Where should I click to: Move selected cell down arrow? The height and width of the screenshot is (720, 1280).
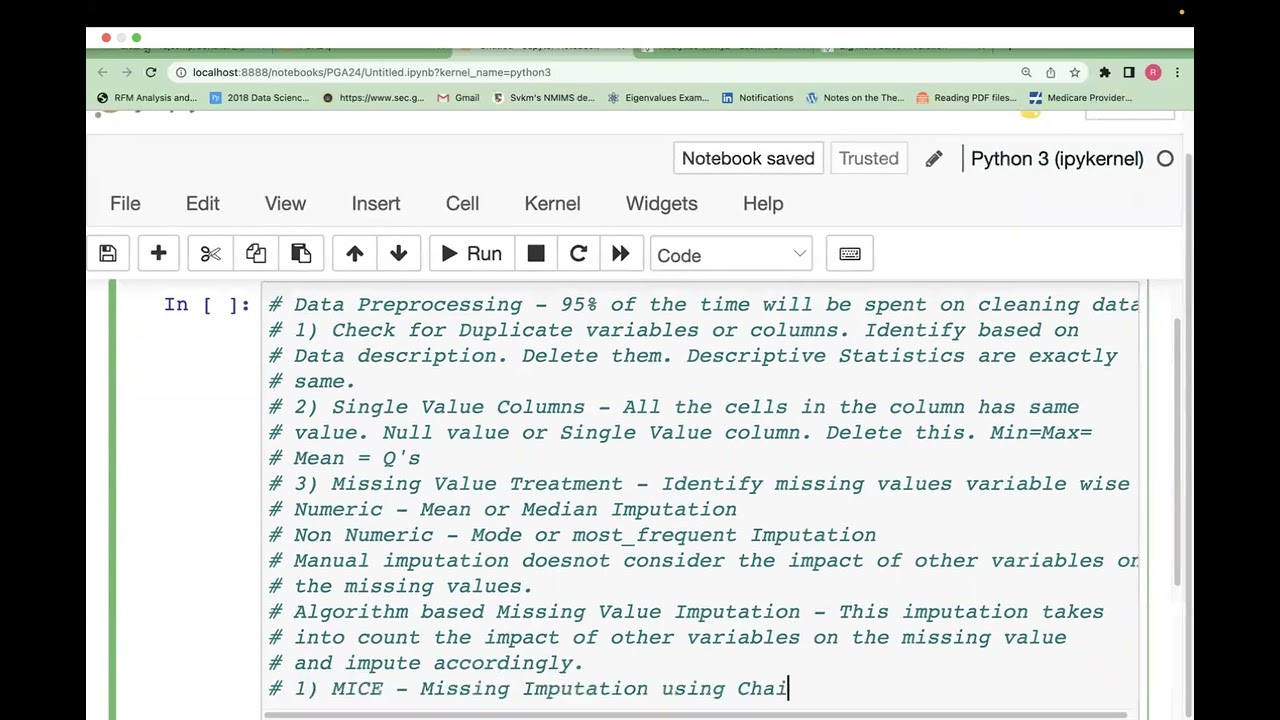pos(398,254)
